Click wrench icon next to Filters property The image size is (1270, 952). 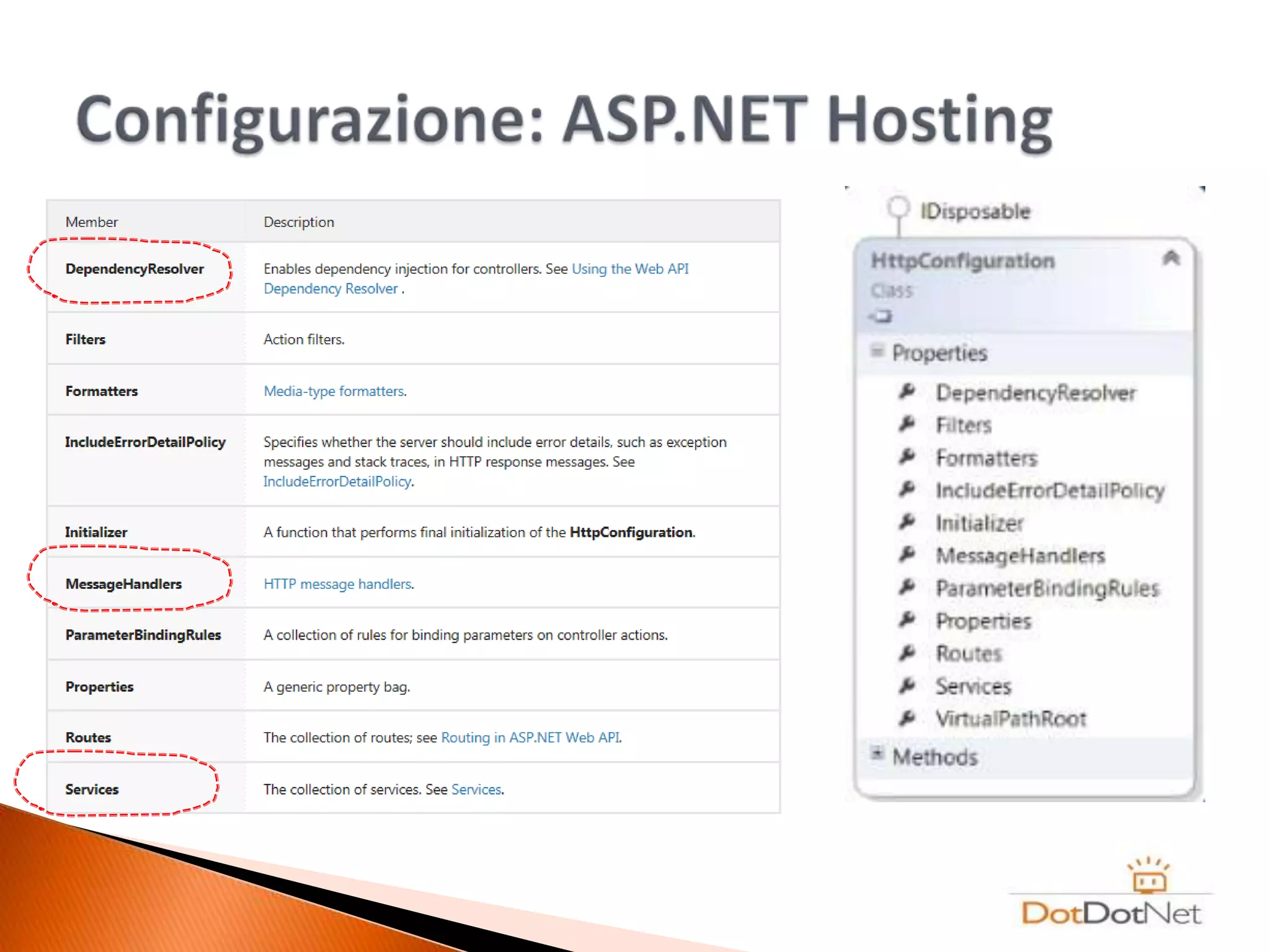[x=907, y=425]
